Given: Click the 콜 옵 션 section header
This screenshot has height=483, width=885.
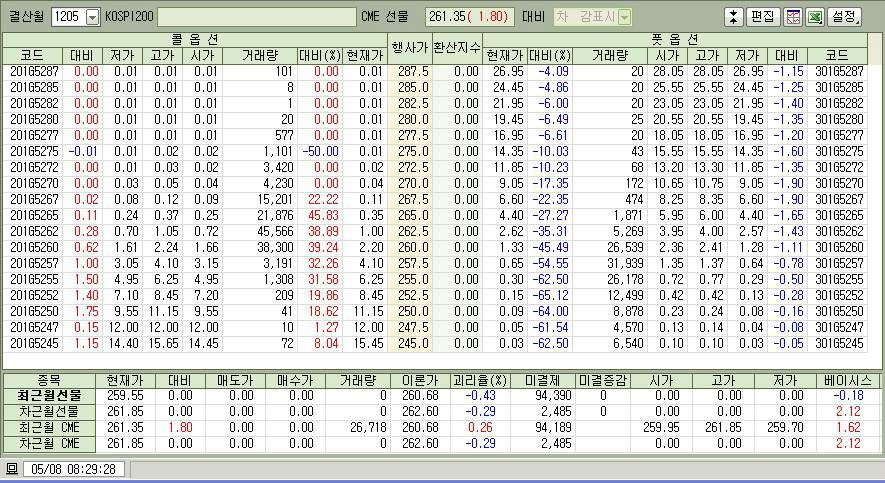Looking at the screenshot, I should [195, 39].
